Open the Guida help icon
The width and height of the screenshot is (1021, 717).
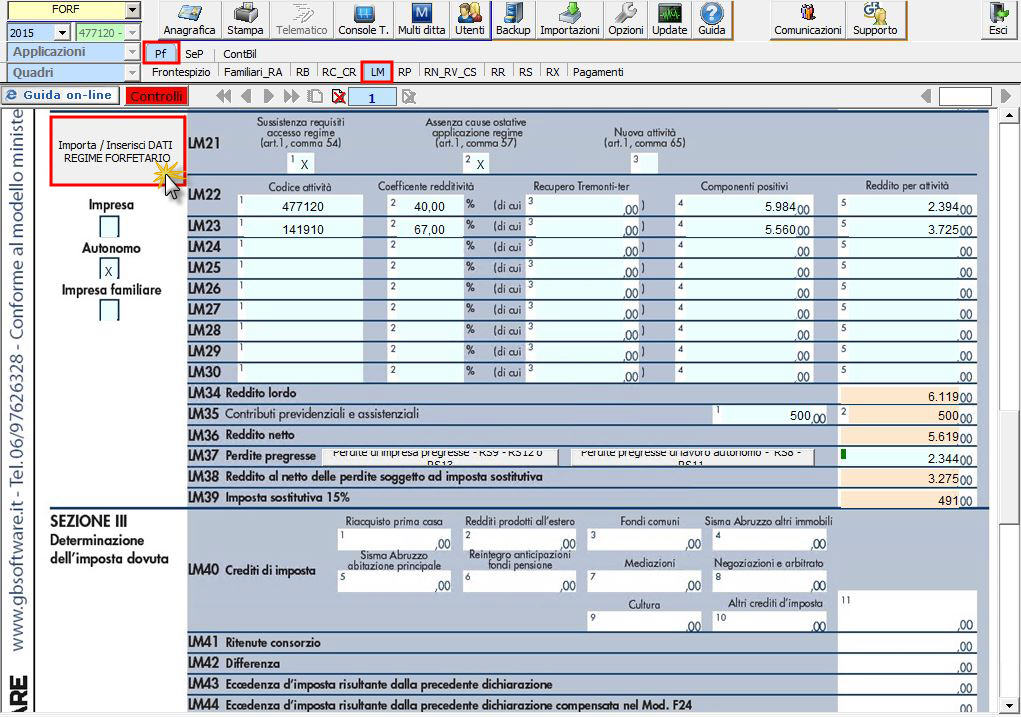point(712,20)
